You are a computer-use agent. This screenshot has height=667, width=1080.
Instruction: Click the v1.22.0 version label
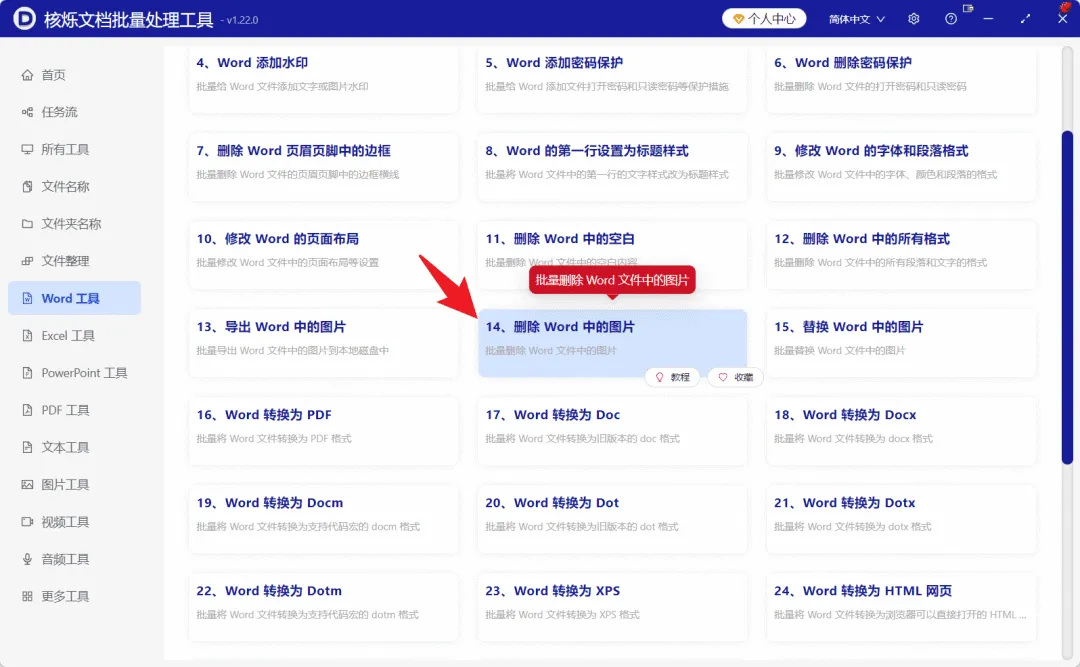242,21
